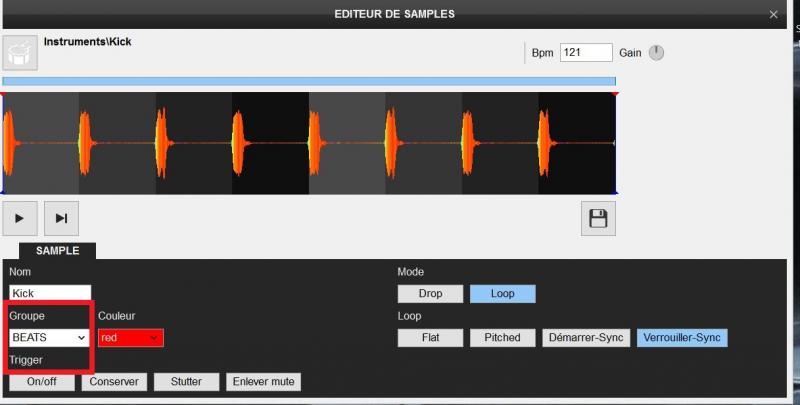
Task: Switch to the SAMPLE tab
Action: [x=57, y=251]
